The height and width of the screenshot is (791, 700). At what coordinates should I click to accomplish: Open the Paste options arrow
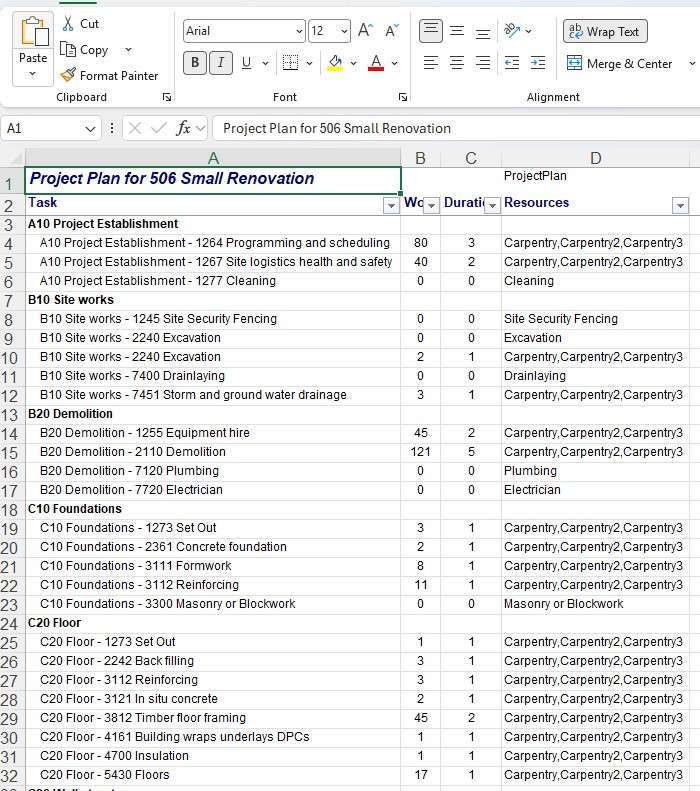pos(33,75)
